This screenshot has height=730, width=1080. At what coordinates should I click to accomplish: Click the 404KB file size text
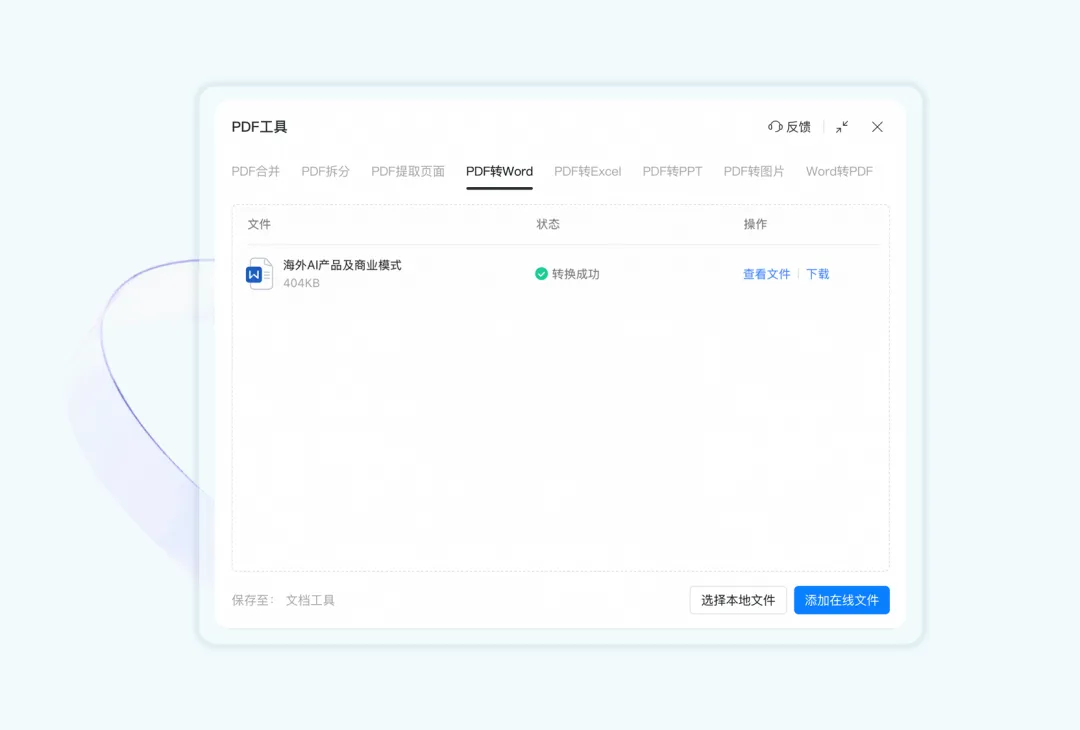pyautogui.click(x=301, y=283)
